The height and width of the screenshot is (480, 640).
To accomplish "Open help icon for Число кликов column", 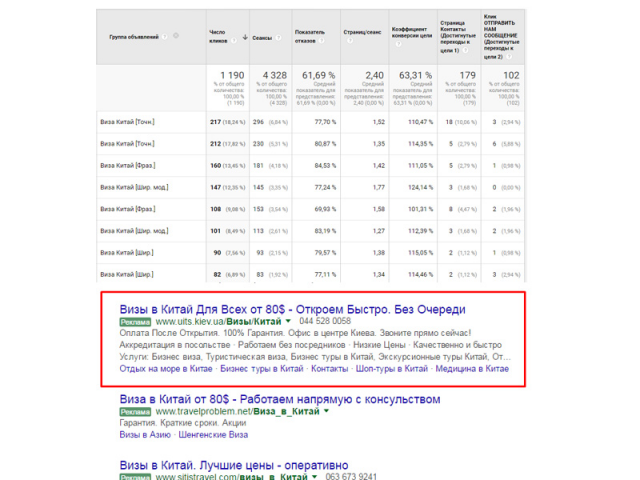I will pyautogui.click(x=234, y=41).
